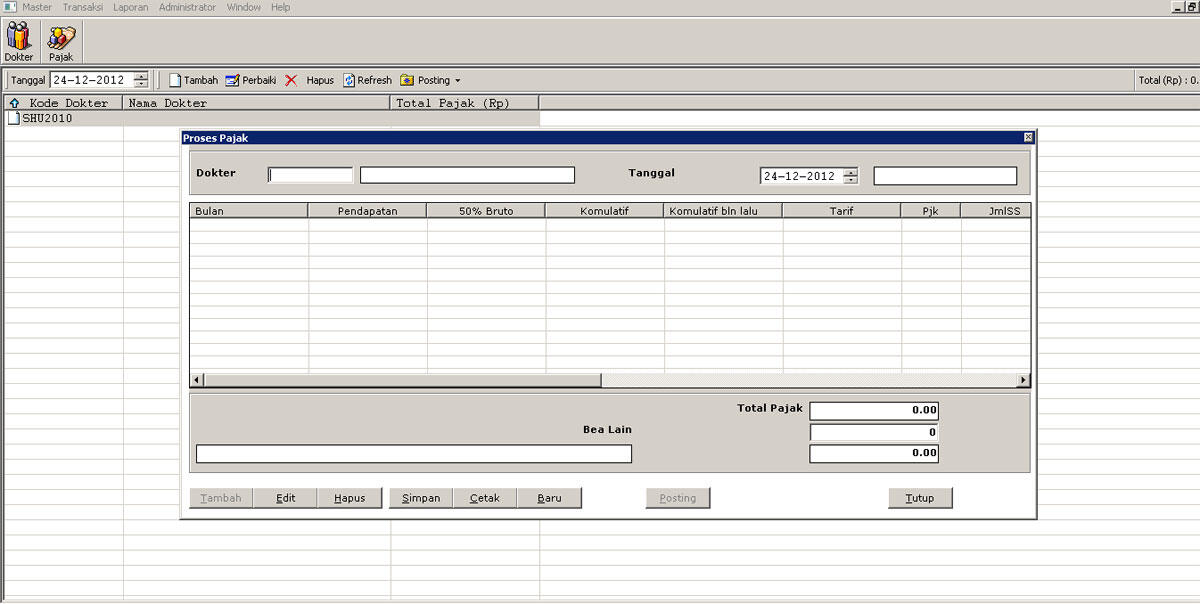Click the Edit button

(x=286, y=498)
